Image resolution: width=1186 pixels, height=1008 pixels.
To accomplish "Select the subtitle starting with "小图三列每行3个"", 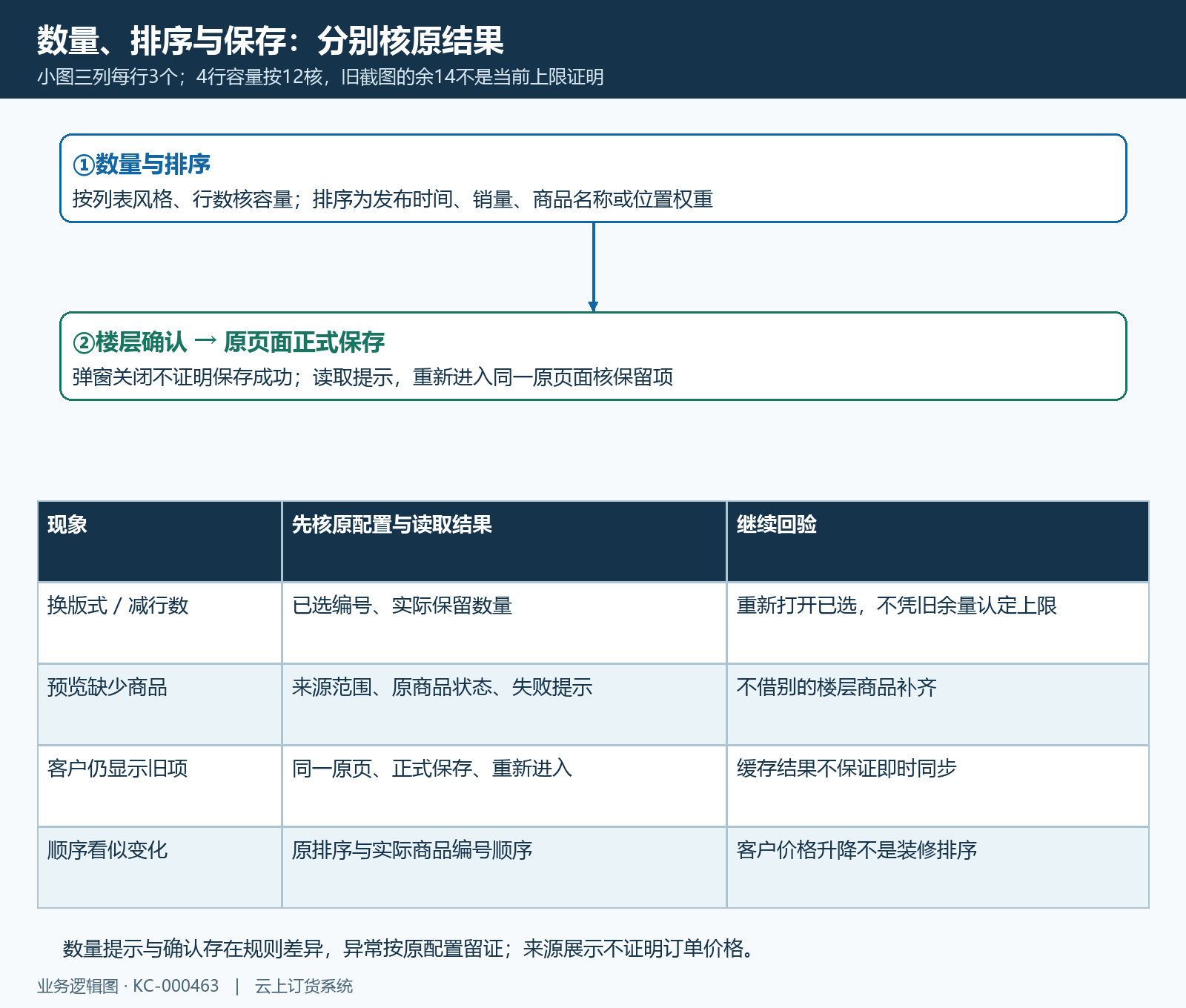I will [320, 77].
